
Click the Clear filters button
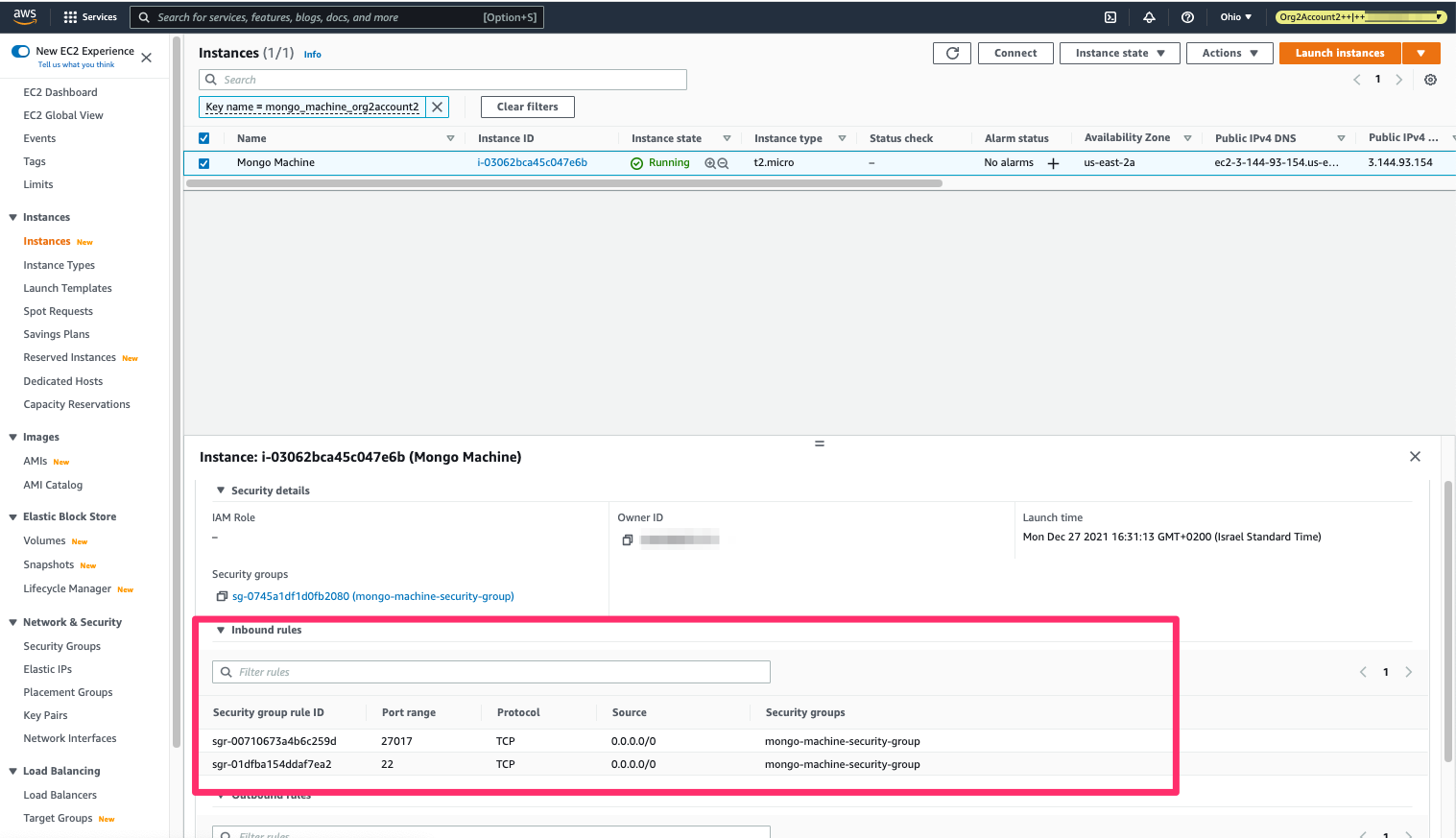point(527,107)
